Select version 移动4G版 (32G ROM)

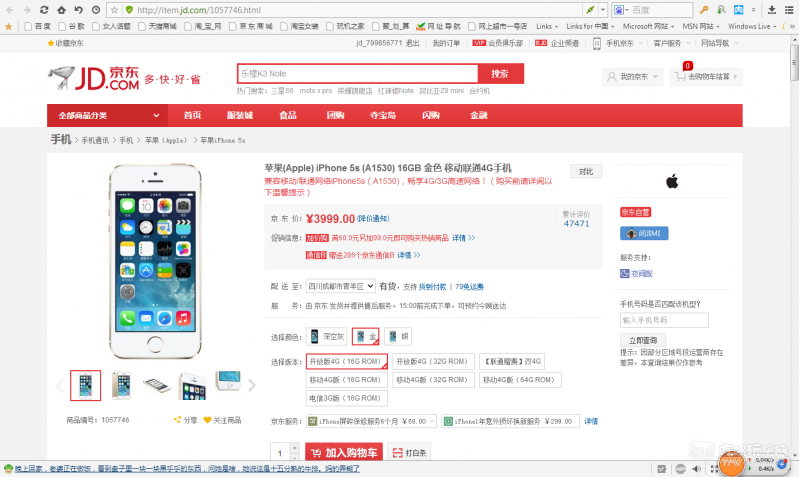click(x=433, y=380)
